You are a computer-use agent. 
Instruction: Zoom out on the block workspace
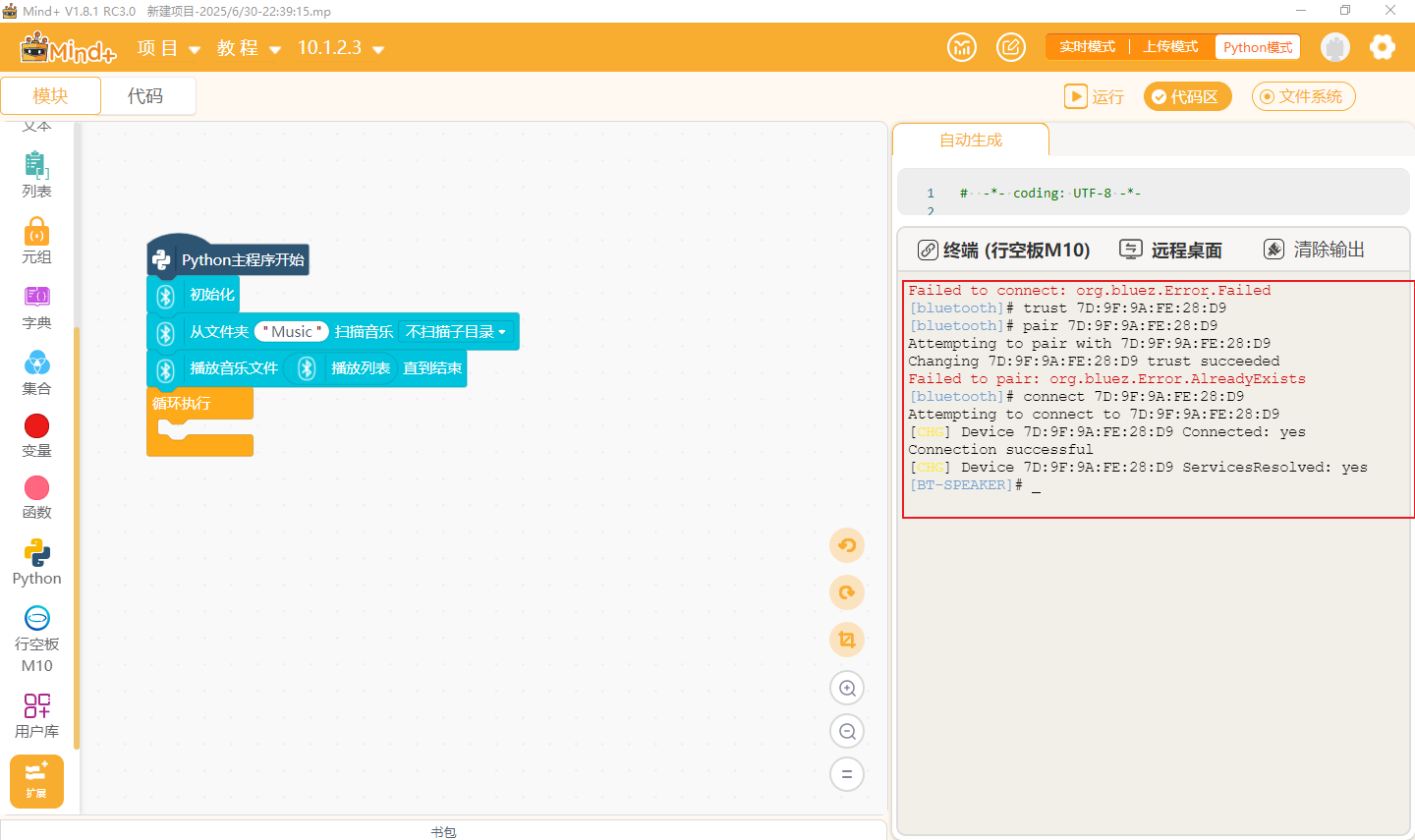(847, 731)
